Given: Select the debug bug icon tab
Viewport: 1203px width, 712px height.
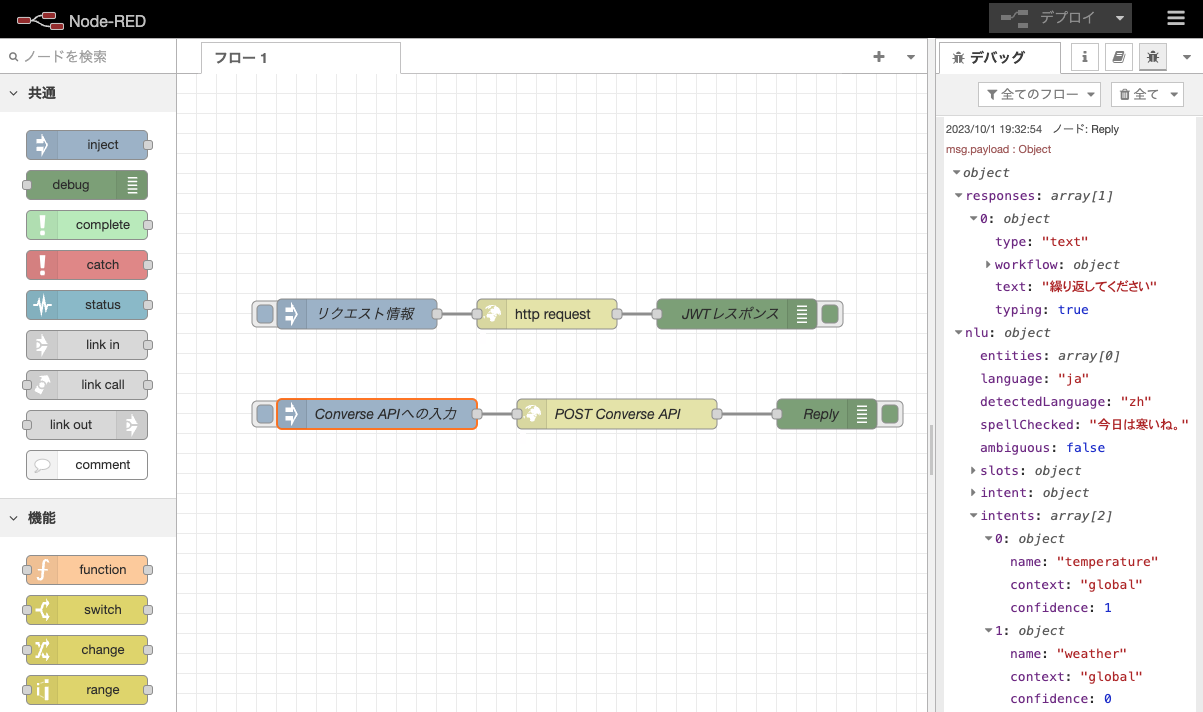Looking at the screenshot, I should (x=1152, y=58).
